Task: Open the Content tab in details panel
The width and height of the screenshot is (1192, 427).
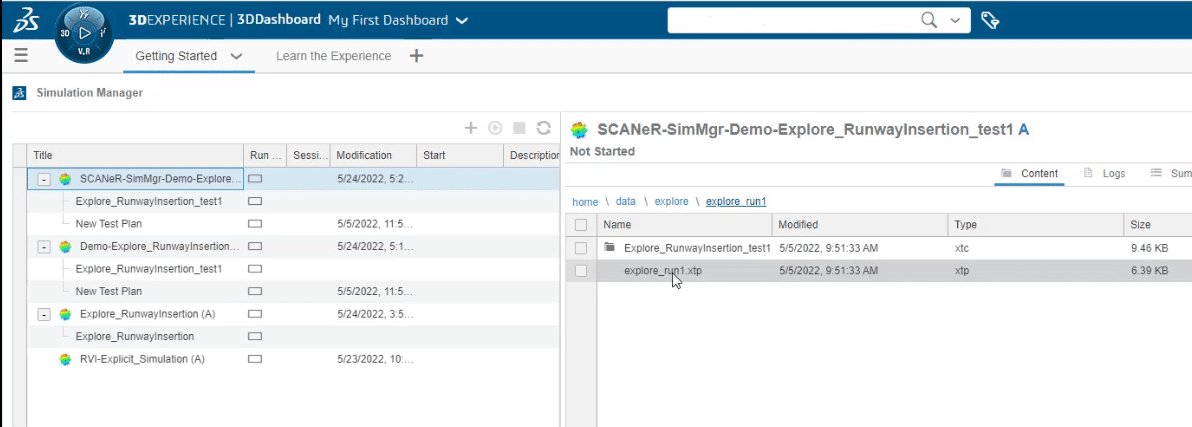Action: click(1029, 173)
